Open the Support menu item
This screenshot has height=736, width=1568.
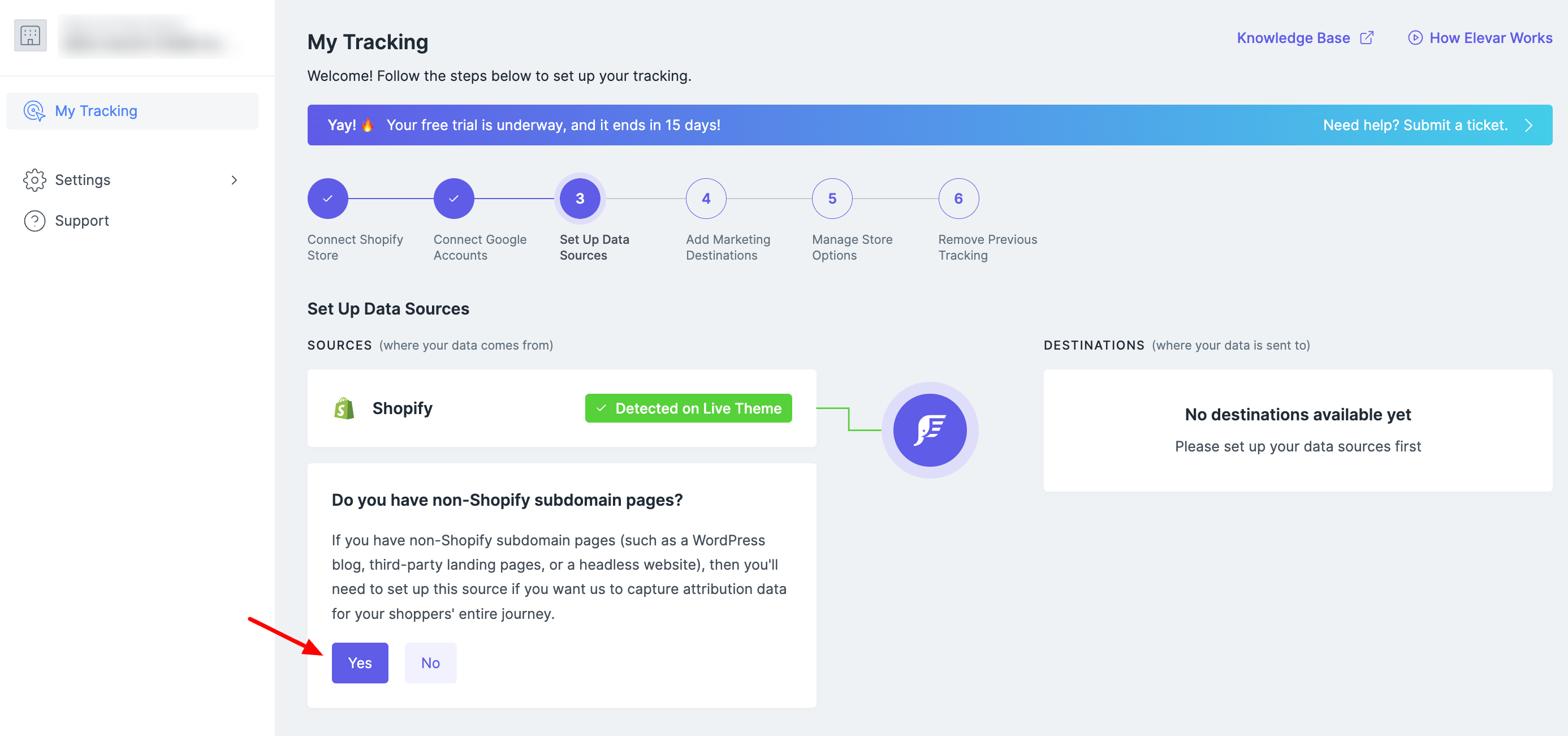click(x=81, y=221)
